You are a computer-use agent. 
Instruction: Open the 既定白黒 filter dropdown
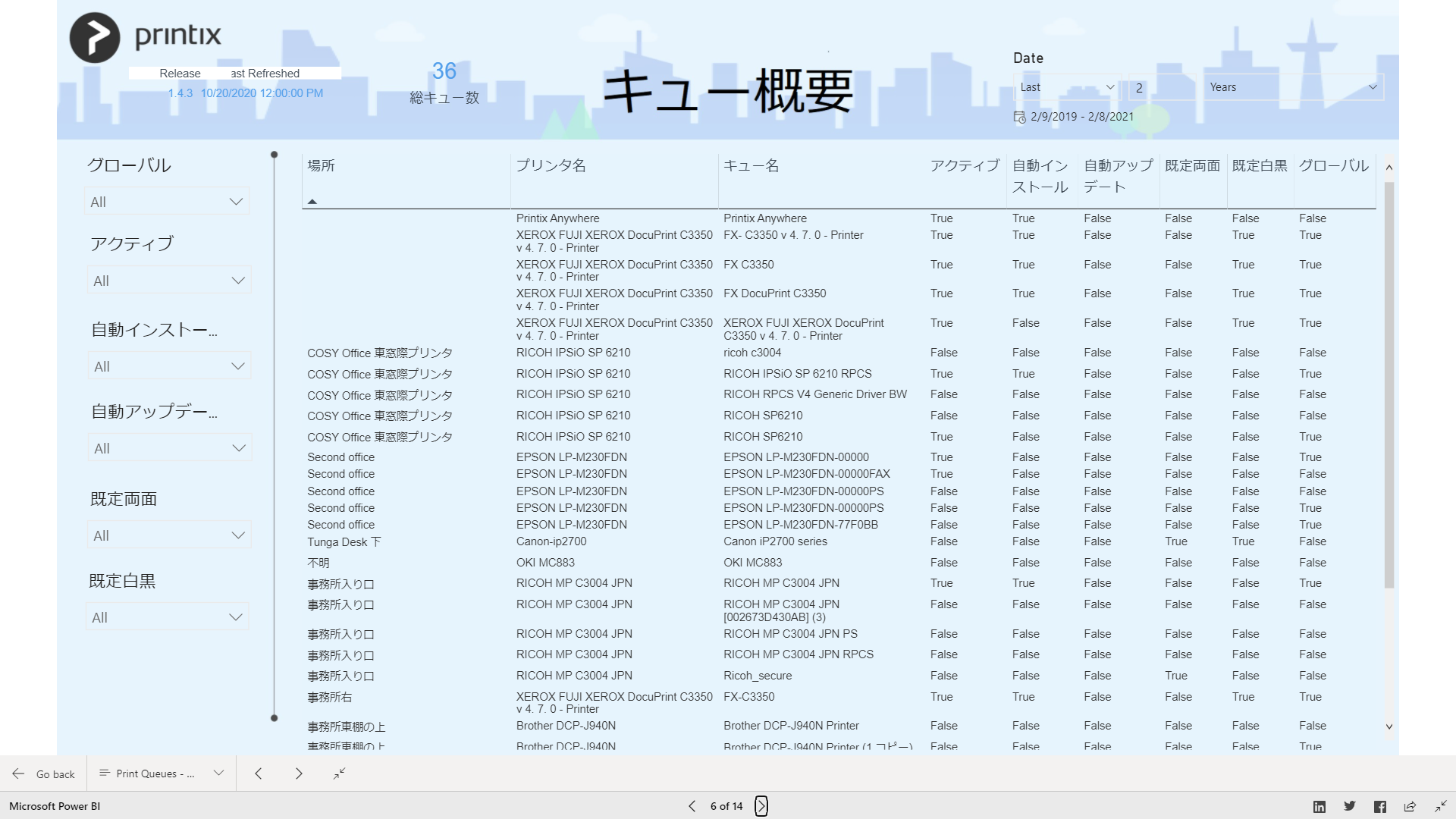tap(168, 617)
